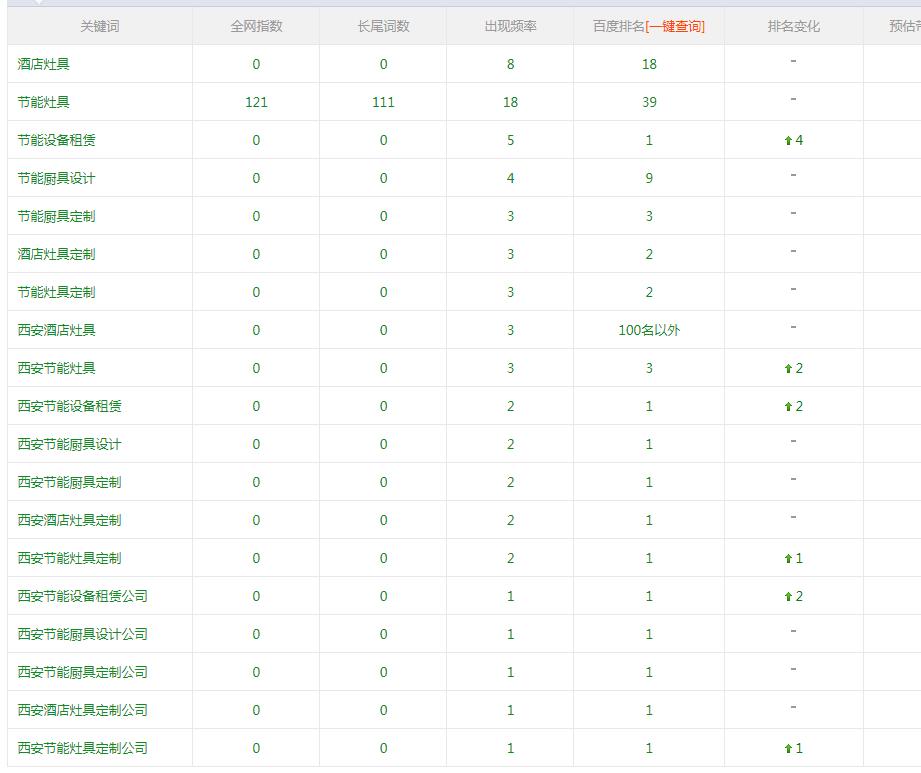Click the rank-up arrow for 西安节能灶具定制 row
The width and height of the screenshot is (921, 773).
click(x=788, y=559)
